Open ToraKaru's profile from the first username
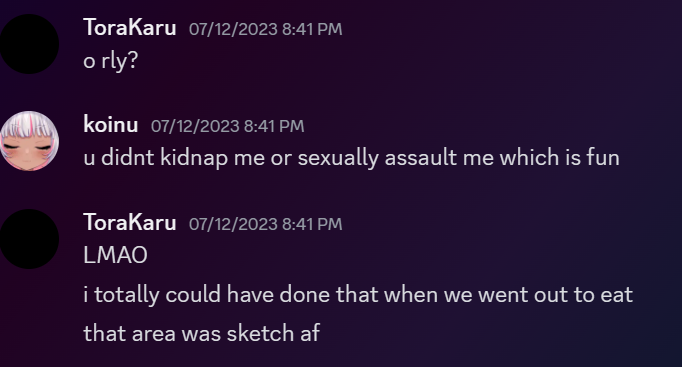682x367 pixels. pos(130,28)
